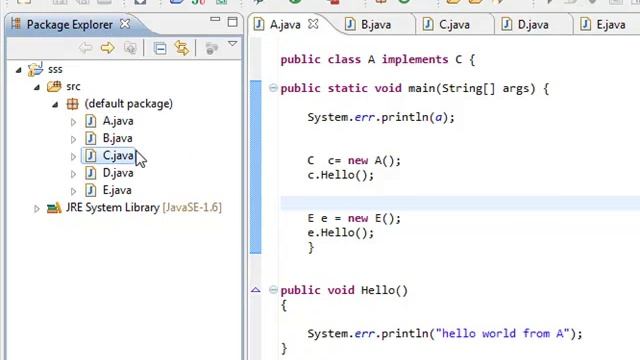Click the implements override marker triangle
Image resolution: width=640 pixels, height=360 pixels.
256,290
